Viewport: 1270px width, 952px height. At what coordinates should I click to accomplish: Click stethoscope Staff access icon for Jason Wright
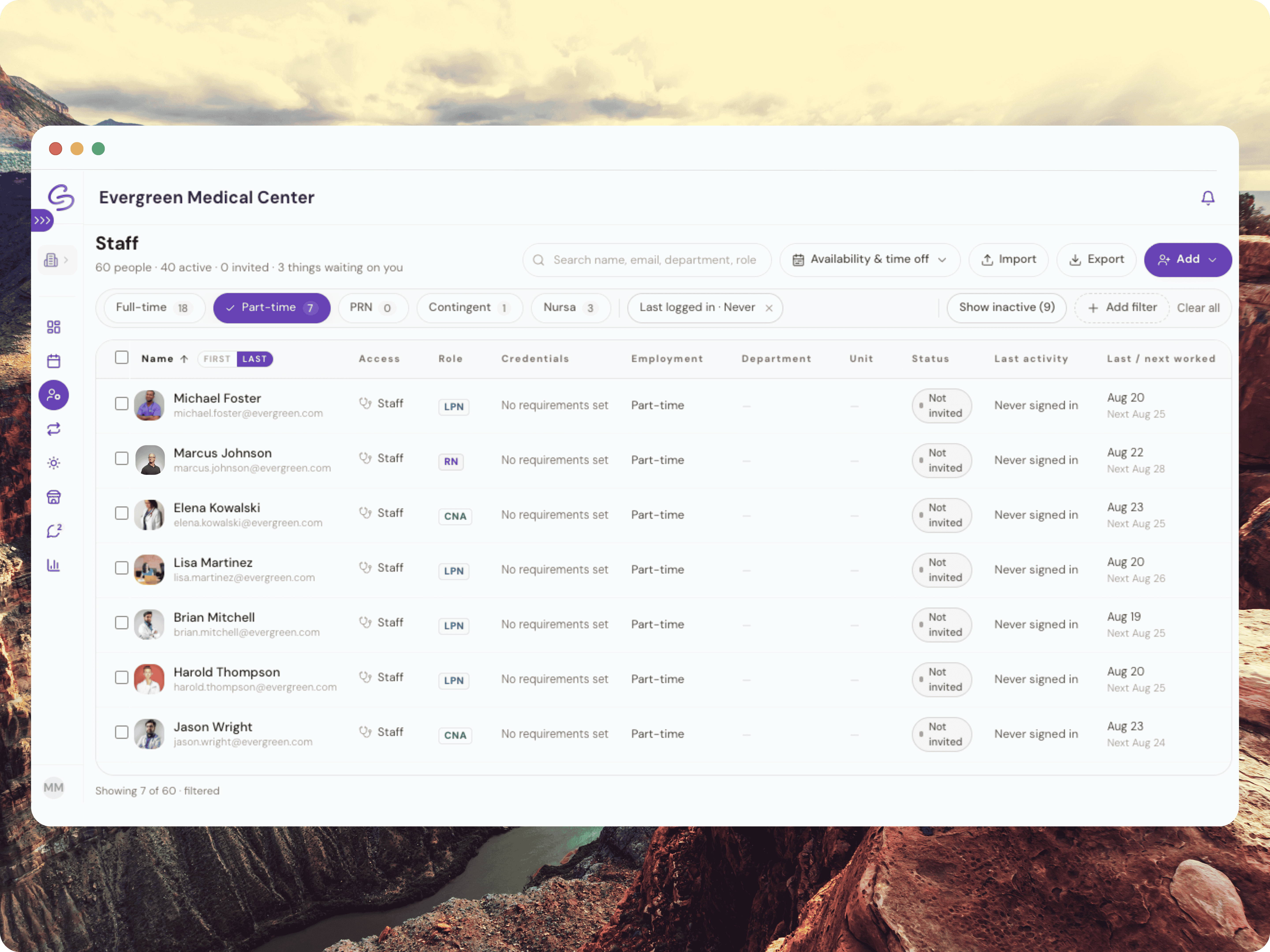[x=365, y=732]
